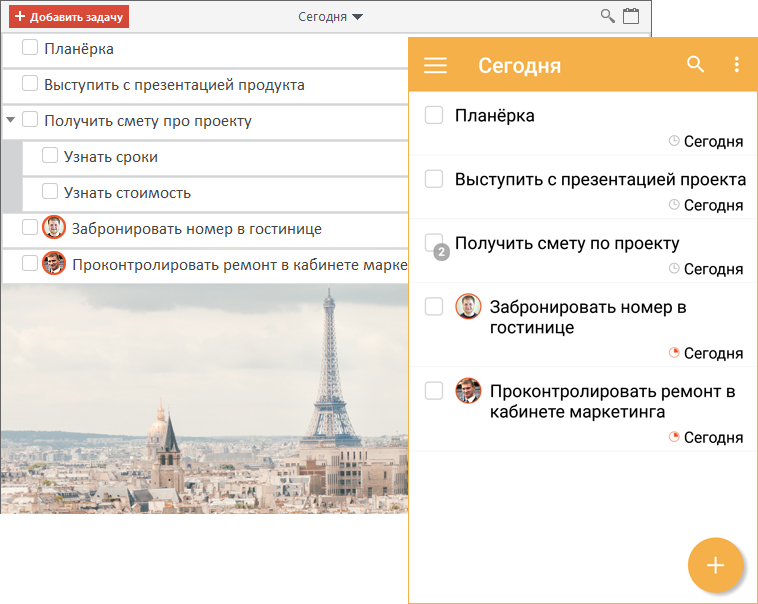Check Выступить с презентацией продукта checkbox
Screen dimensions: 758x604
point(30,83)
